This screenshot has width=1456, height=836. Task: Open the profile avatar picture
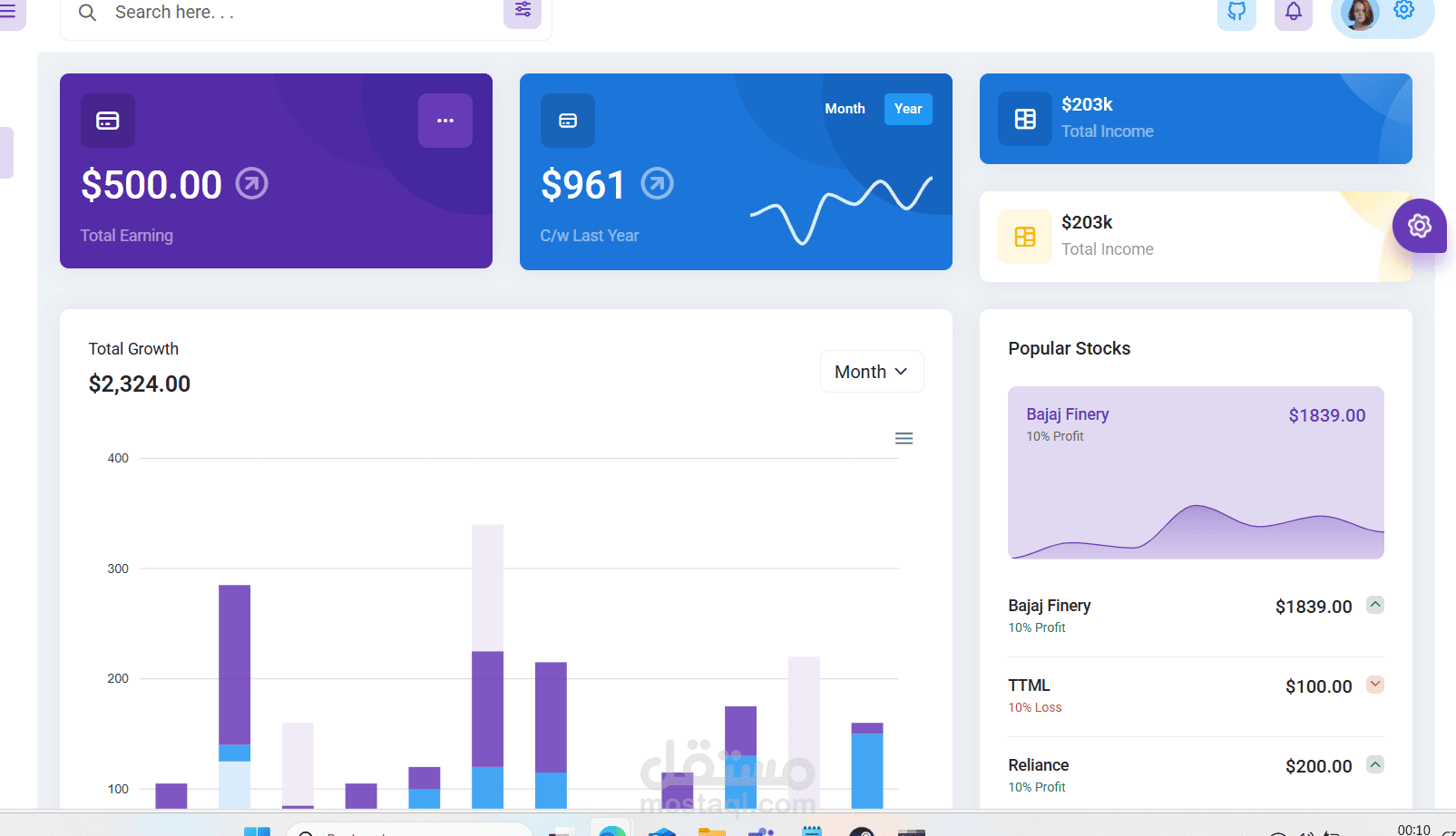1360,14
